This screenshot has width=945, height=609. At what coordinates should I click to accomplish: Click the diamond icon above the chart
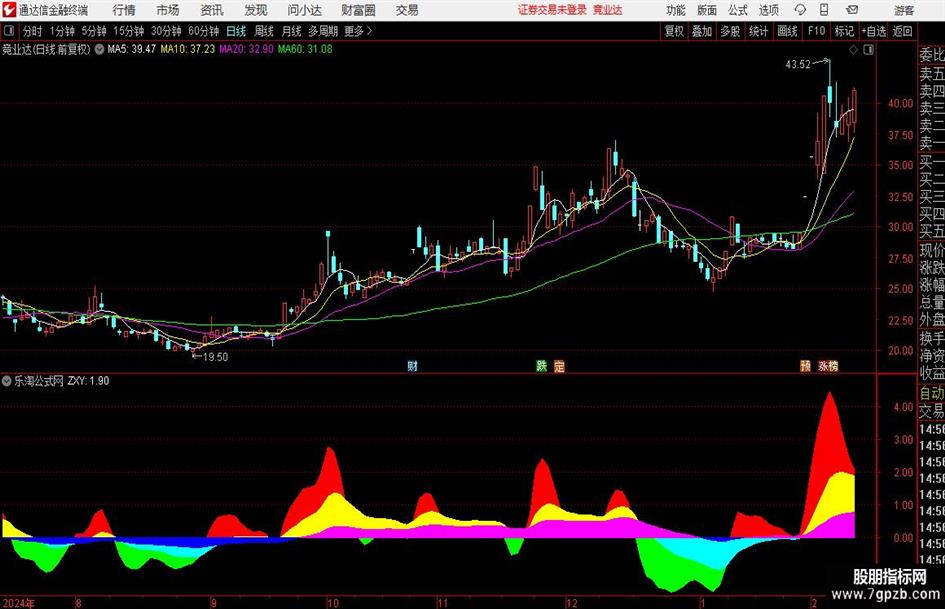click(853, 50)
